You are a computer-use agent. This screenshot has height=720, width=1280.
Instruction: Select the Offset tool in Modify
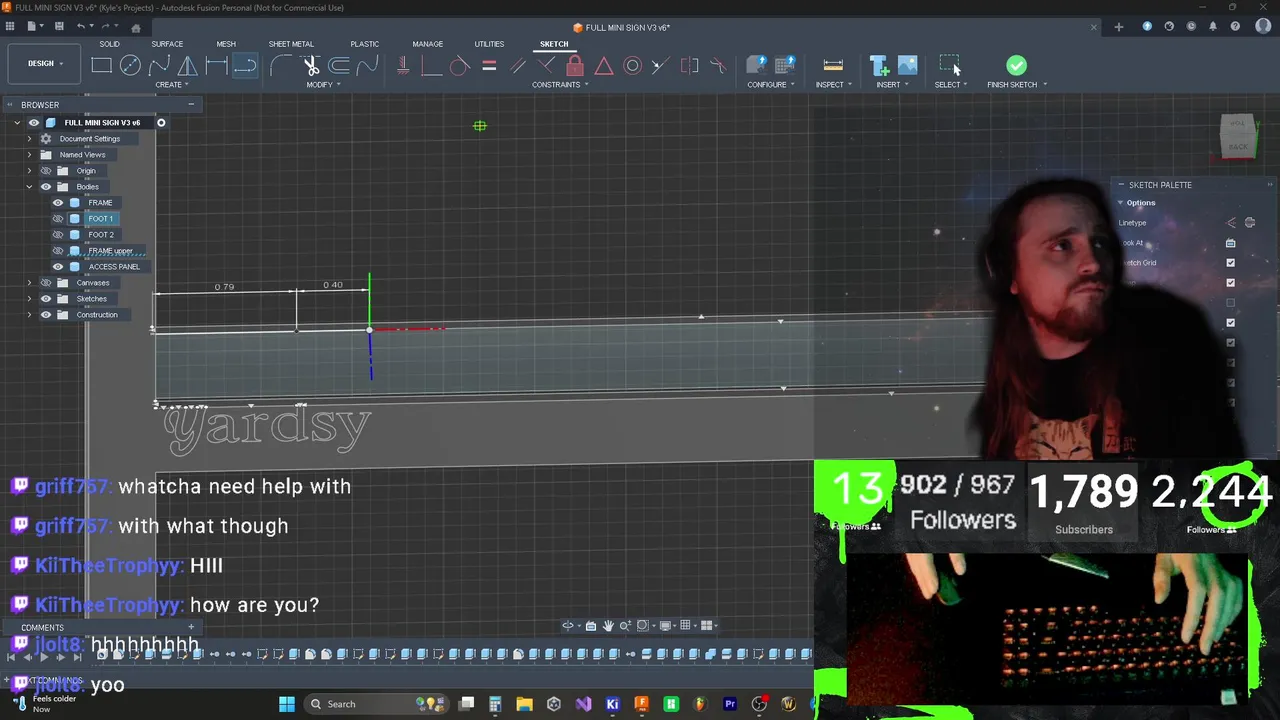click(x=340, y=66)
